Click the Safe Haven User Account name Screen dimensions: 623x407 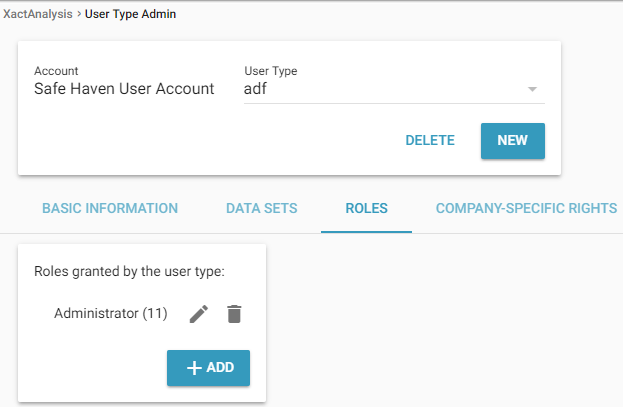coord(124,89)
